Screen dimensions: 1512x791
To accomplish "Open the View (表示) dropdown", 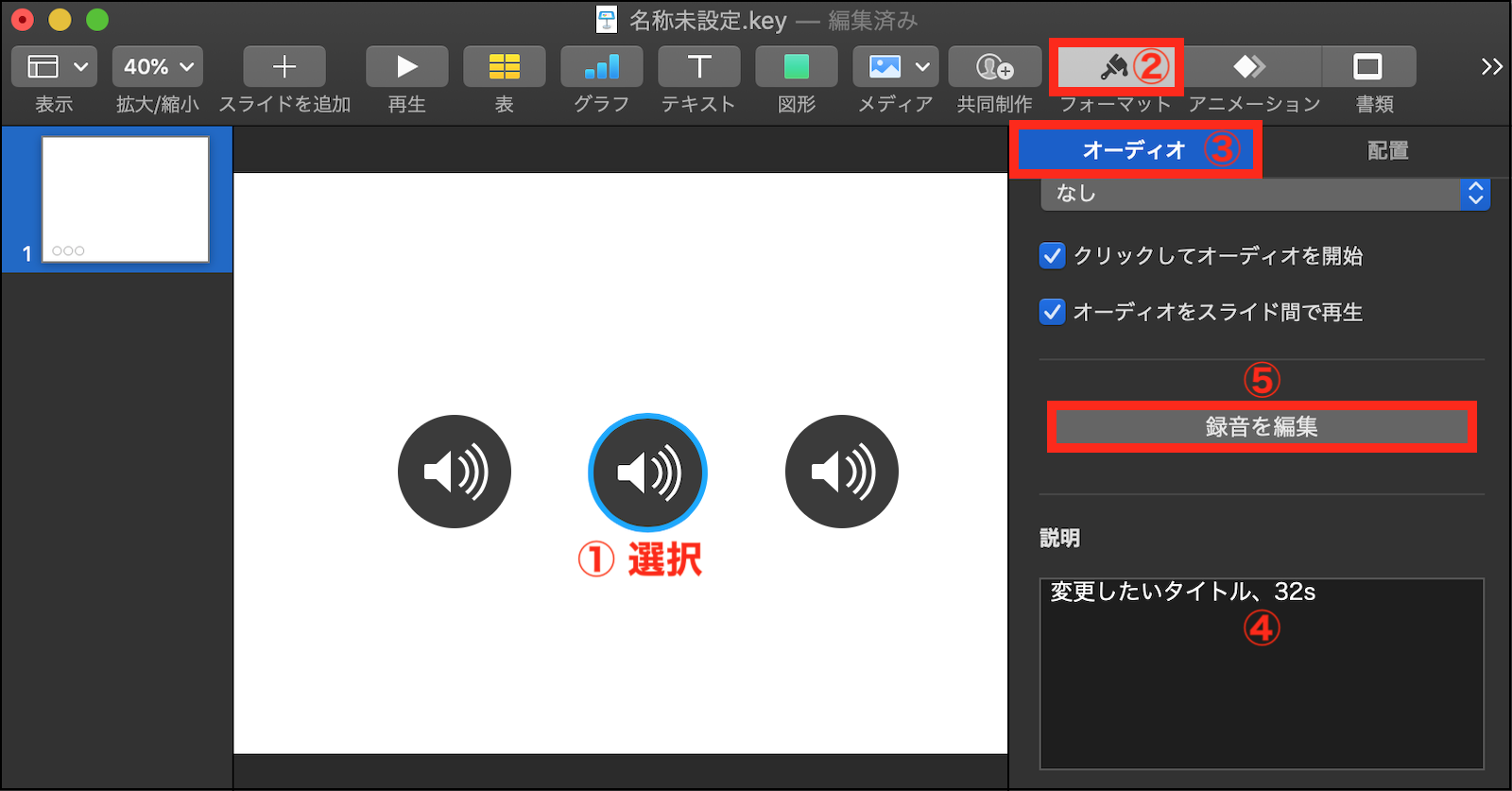I will 54,67.
